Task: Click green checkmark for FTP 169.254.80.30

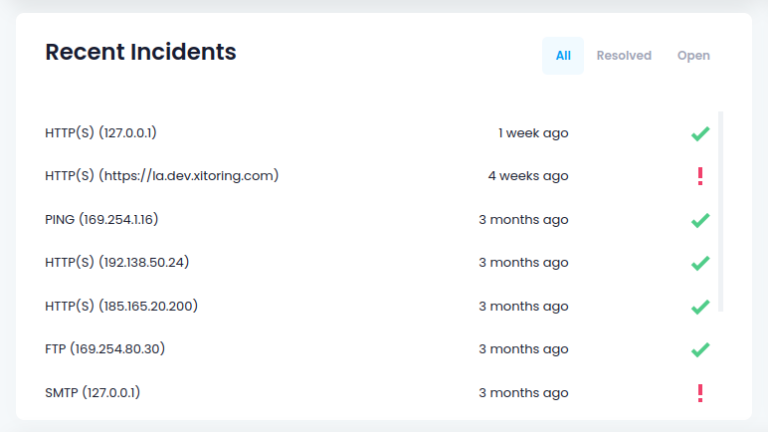Action: click(700, 350)
